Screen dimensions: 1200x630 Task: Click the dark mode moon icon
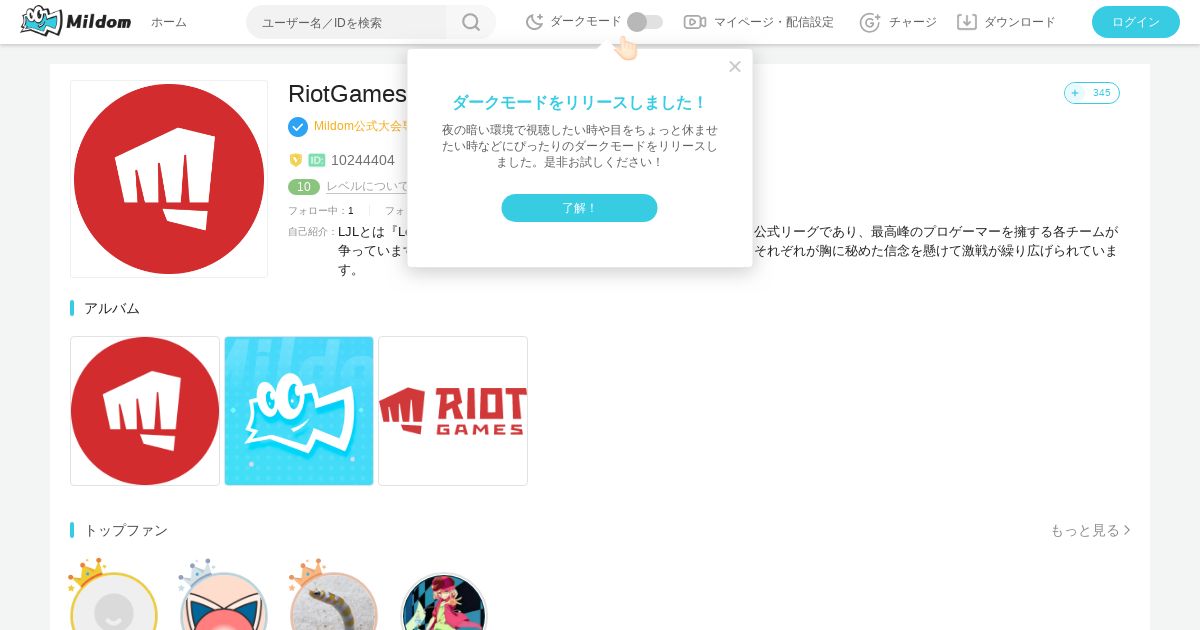tap(535, 22)
